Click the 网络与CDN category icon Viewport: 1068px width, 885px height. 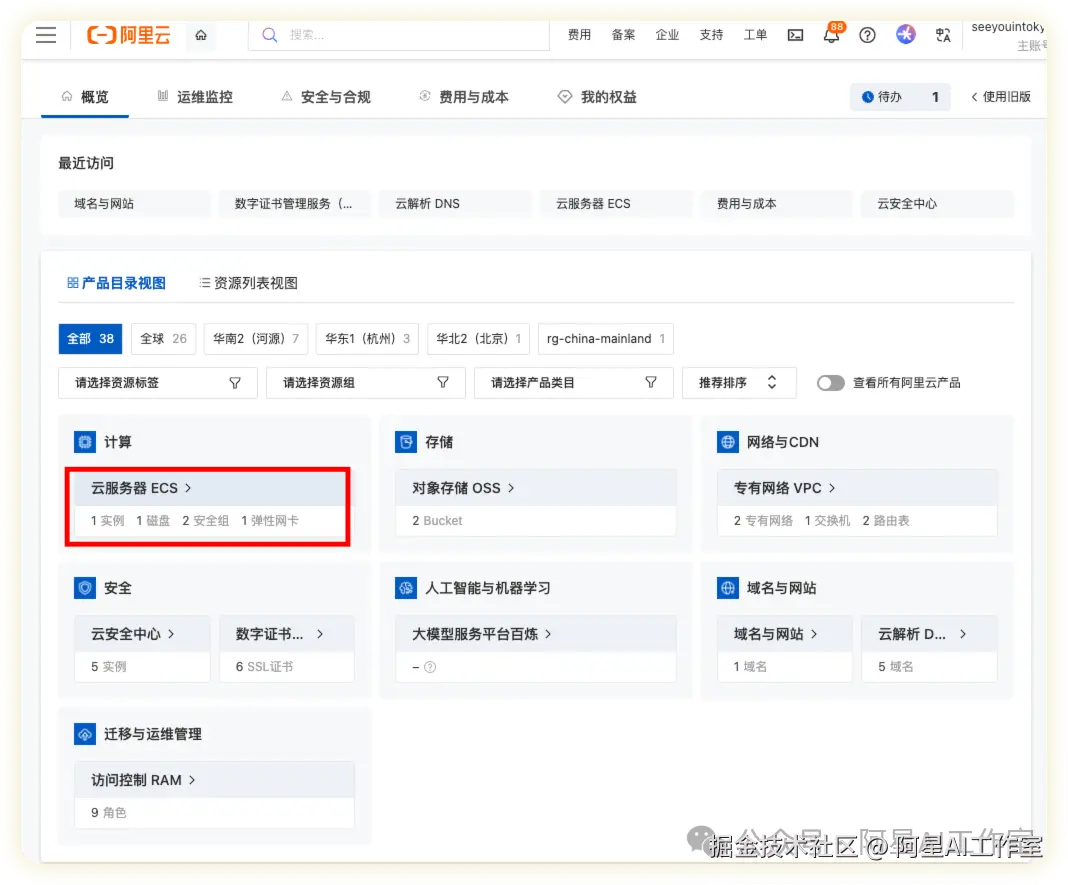tap(728, 442)
